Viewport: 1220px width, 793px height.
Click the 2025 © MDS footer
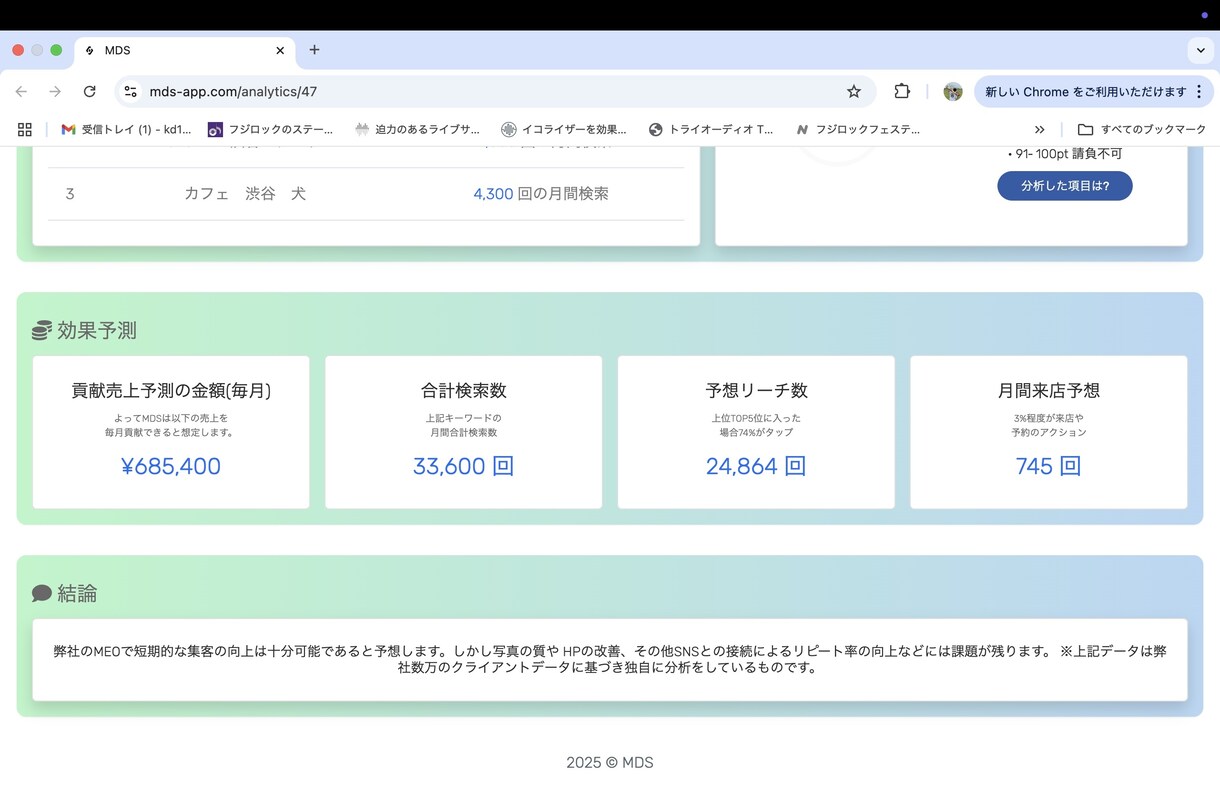pyautogui.click(x=610, y=762)
